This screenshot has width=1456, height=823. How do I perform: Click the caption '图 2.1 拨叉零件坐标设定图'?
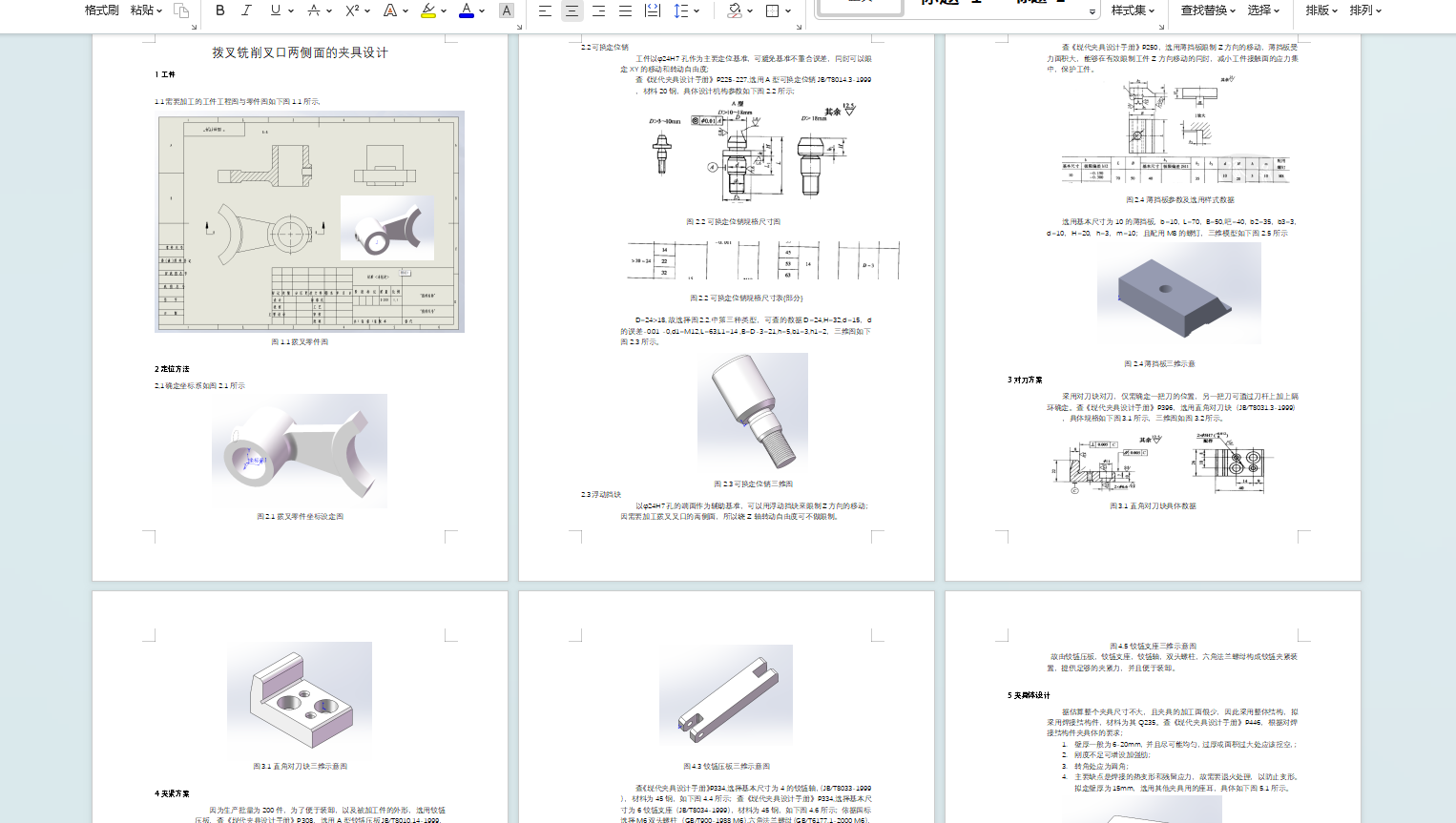click(300, 516)
